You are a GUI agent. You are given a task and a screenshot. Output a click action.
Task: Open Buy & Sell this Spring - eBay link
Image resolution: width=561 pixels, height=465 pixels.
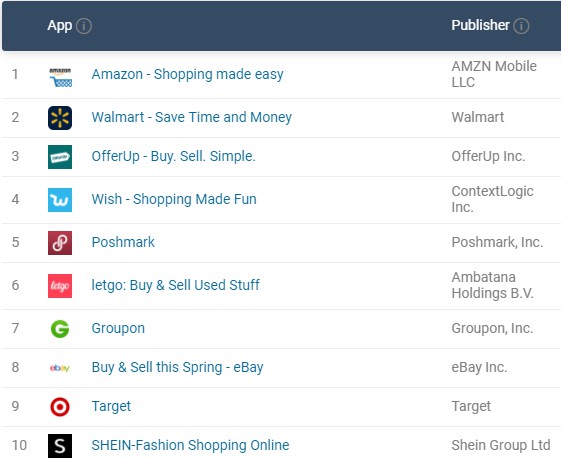click(177, 367)
